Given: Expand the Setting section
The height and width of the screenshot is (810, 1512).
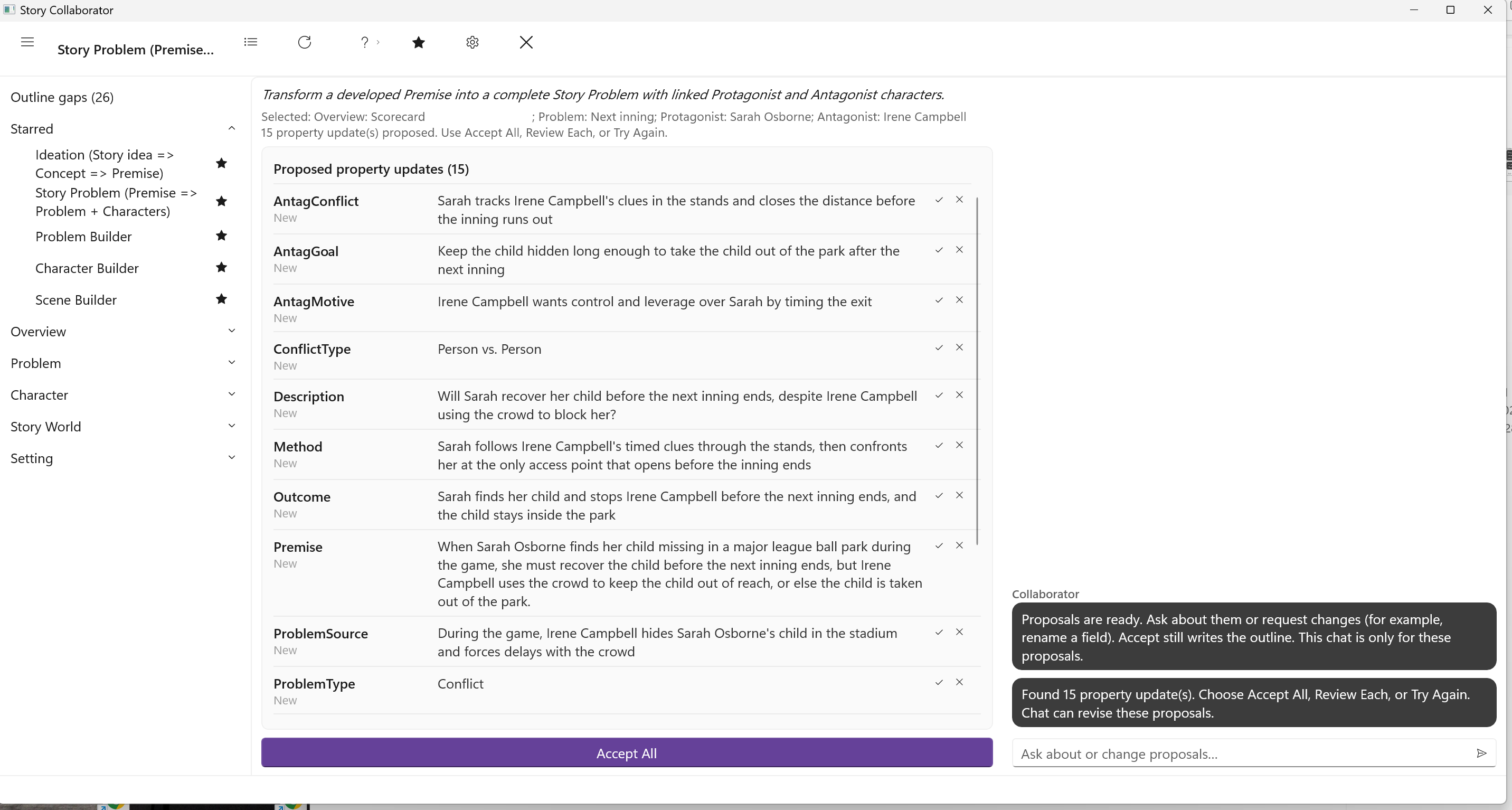Looking at the screenshot, I should (231, 458).
